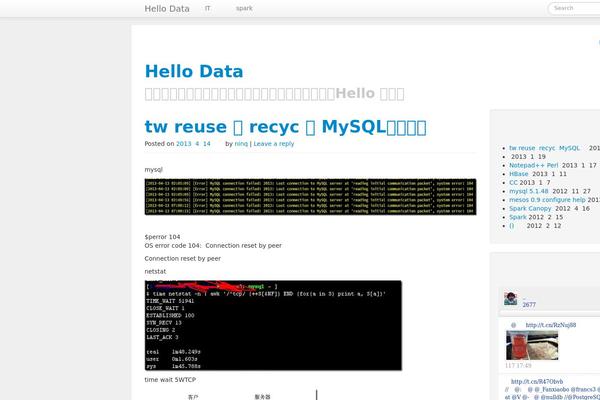Open the http://t.cn/R47Obvb link
The width and height of the screenshot is (600, 400).
pyautogui.click(x=537, y=382)
